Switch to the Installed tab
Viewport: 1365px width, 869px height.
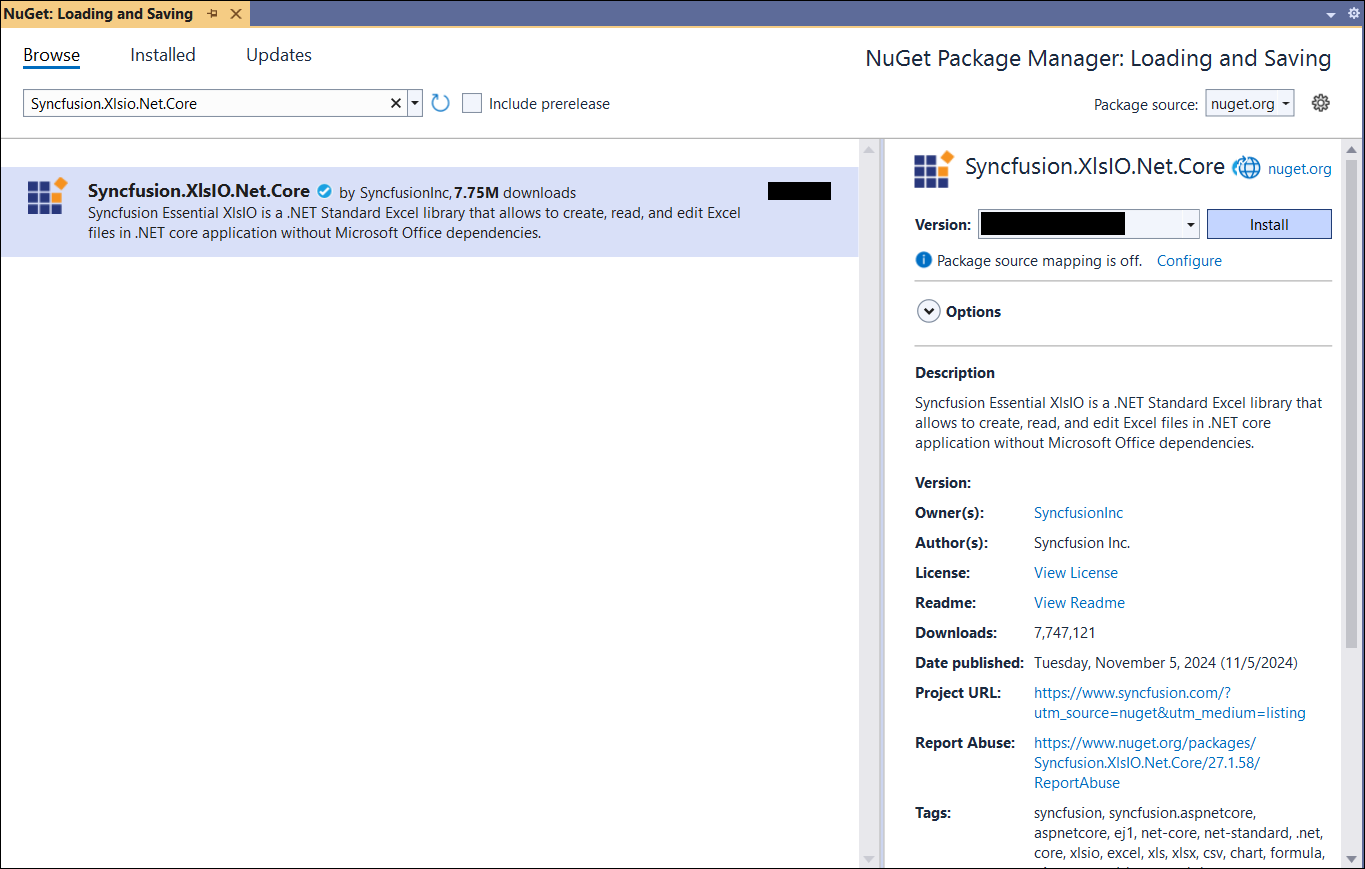pyautogui.click(x=163, y=55)
